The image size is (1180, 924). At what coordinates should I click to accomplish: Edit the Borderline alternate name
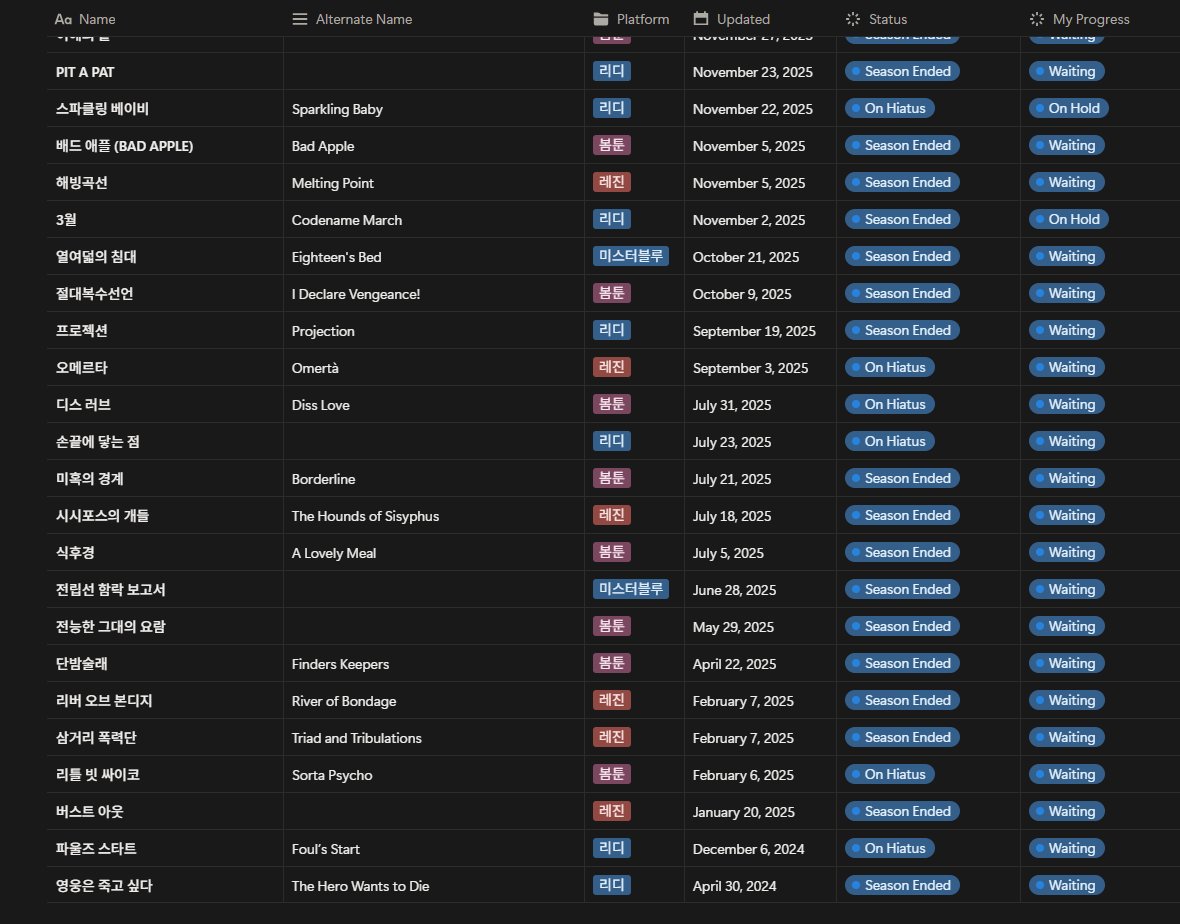(324, 479)
